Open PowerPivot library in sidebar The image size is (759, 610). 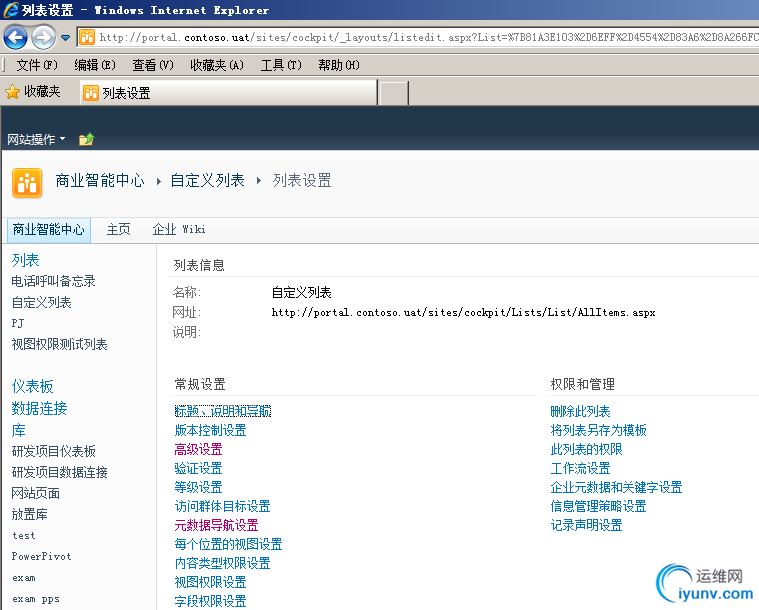click(x=42, y=556)
